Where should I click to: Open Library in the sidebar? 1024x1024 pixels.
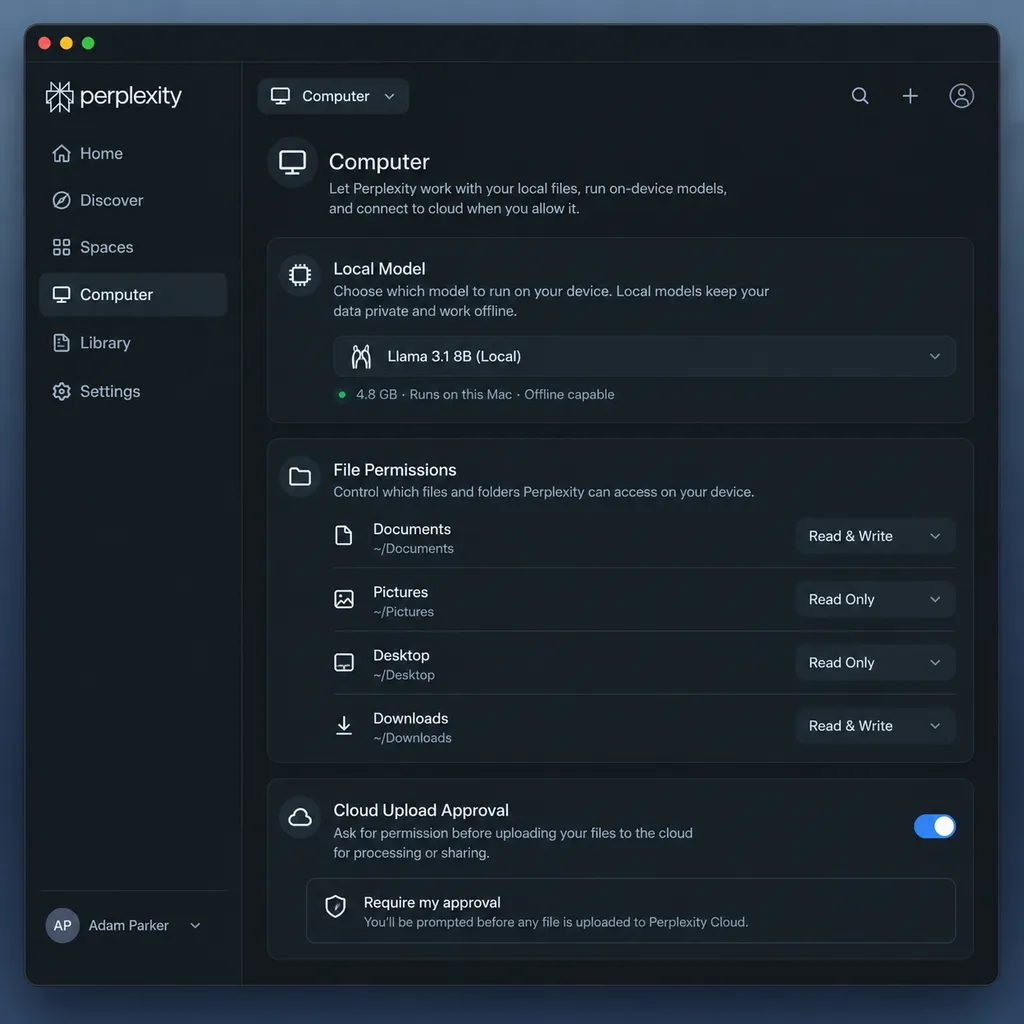133,343
